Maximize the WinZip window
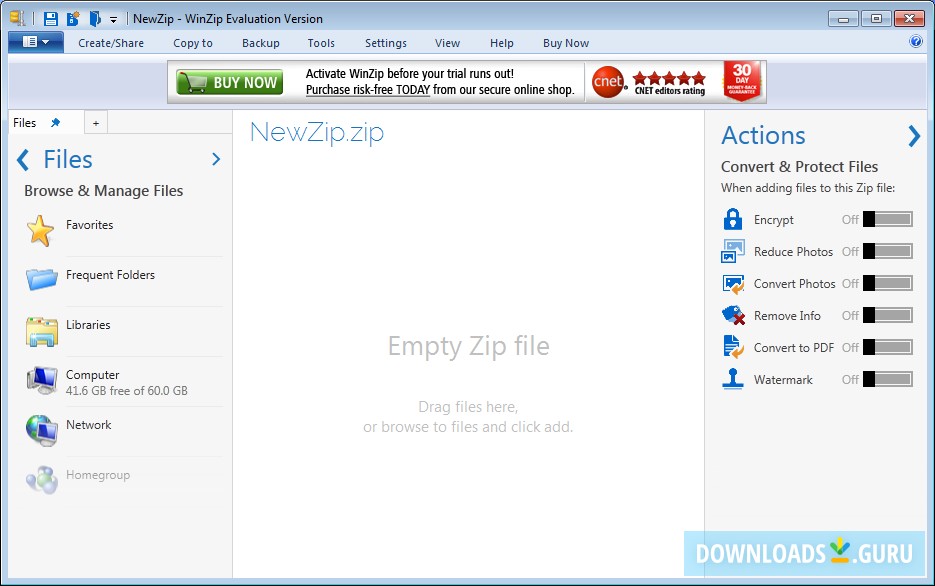Image resolution: width=935 pixels, height=586 pixels. coord(876,18)
